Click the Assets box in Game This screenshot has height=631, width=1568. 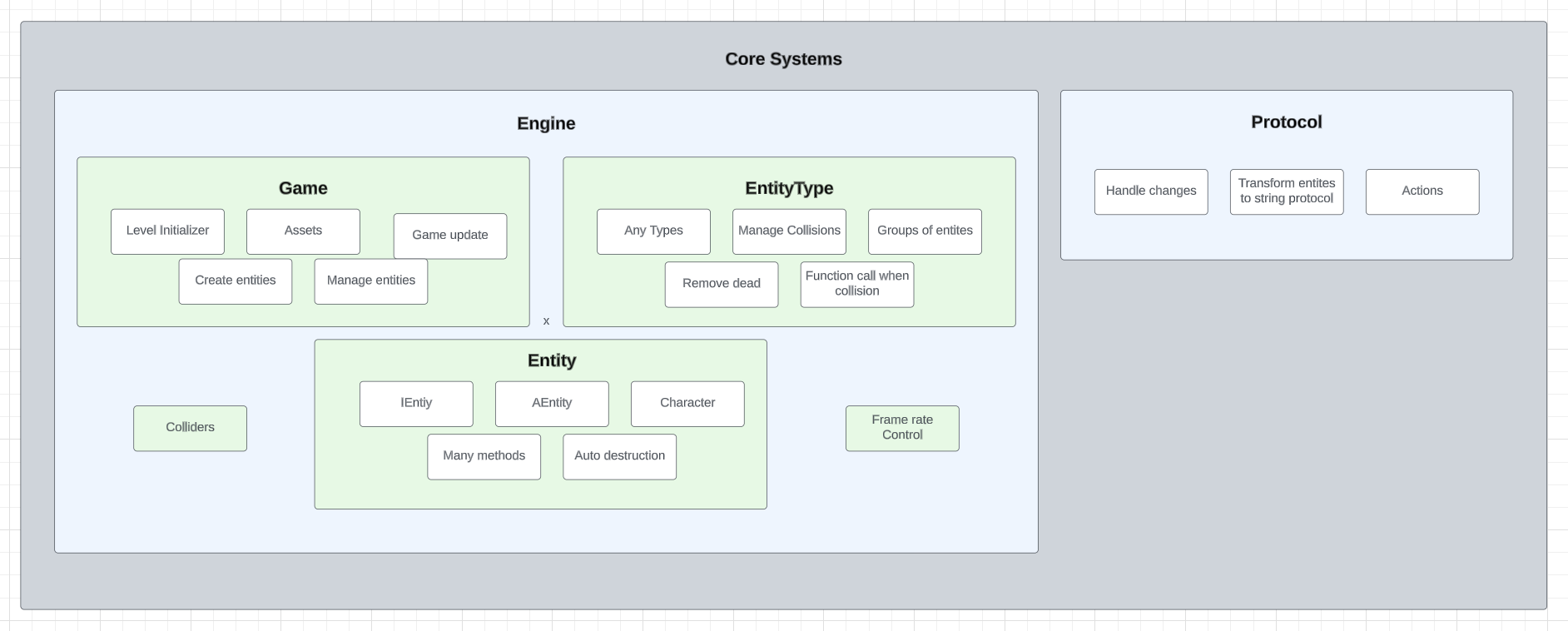coord(303,231)
